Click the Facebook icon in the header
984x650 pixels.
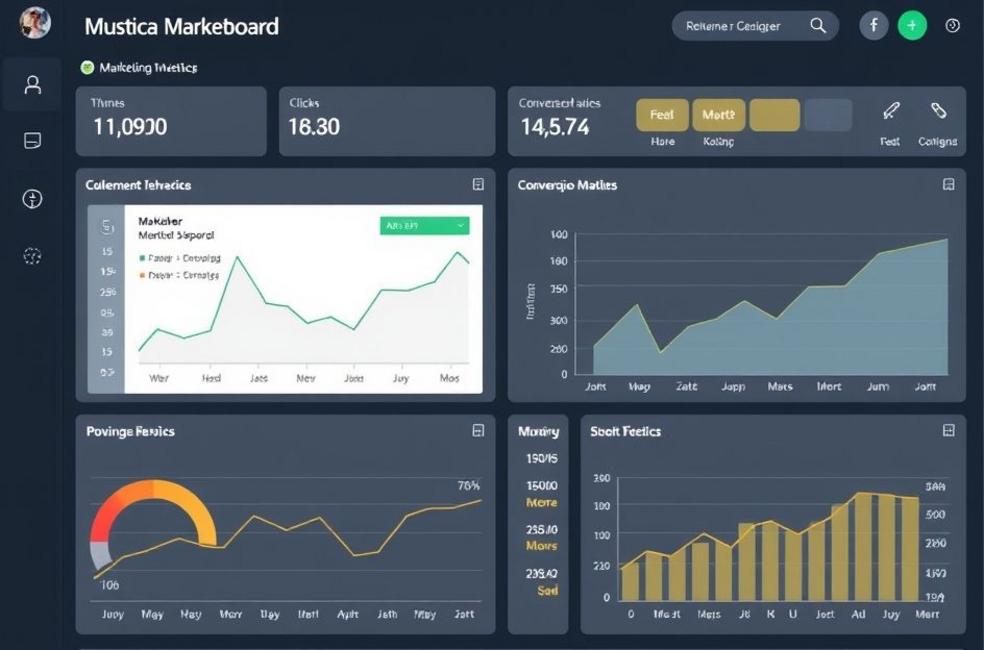click(x=874, y=26)
